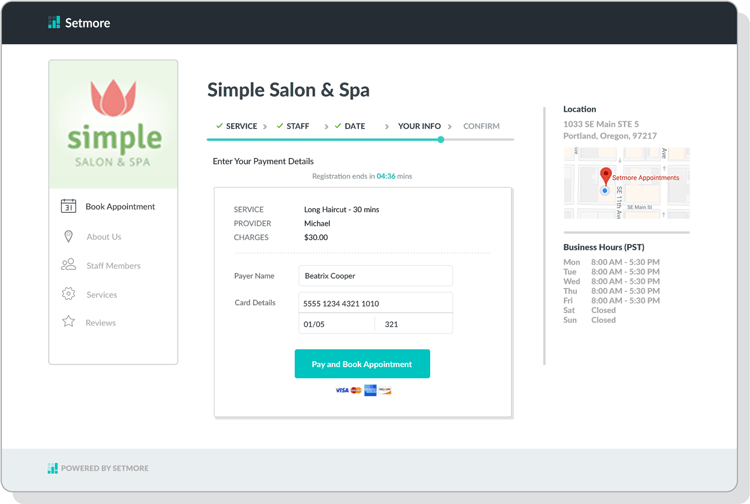Open the About Us page
Viewport: 750px width, 504px height.
pyautogui.click(x=104, y=237)
